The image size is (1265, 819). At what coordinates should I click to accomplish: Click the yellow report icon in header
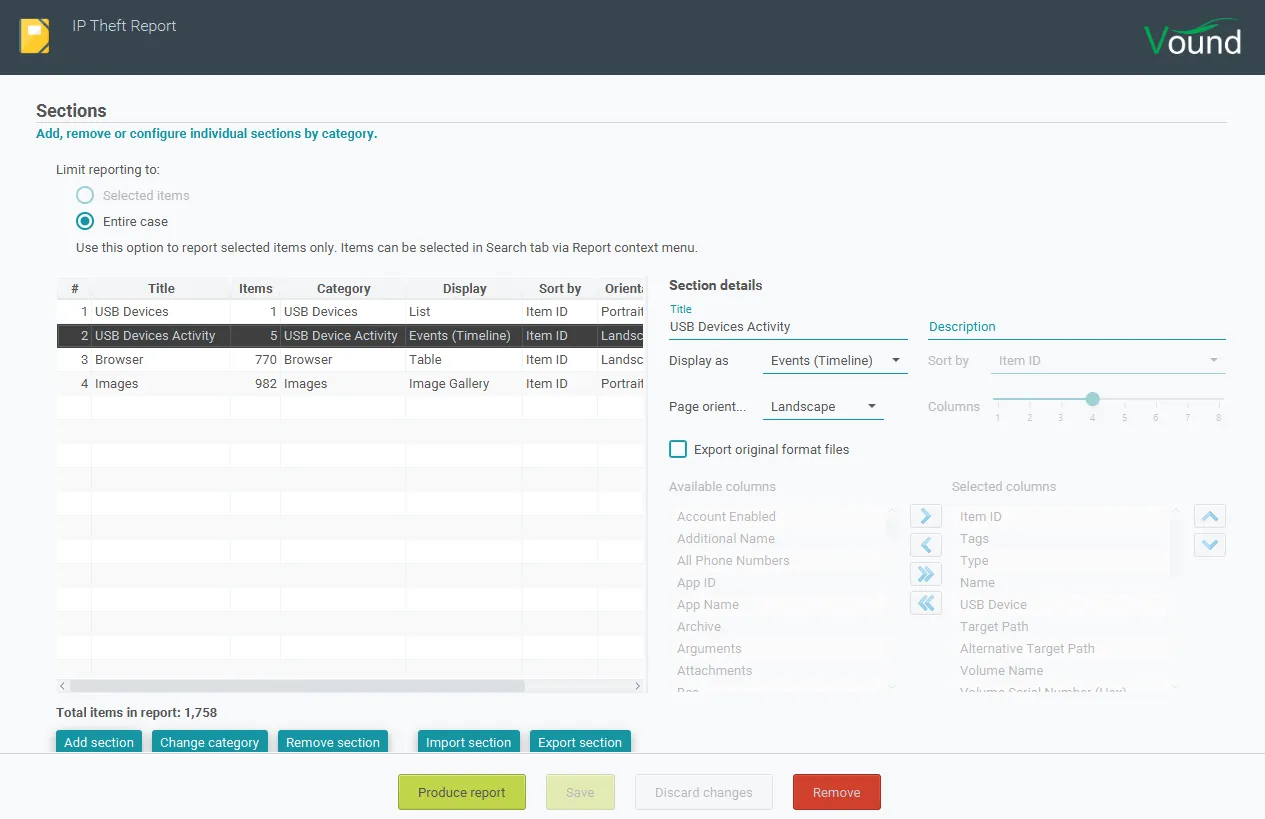35,37
